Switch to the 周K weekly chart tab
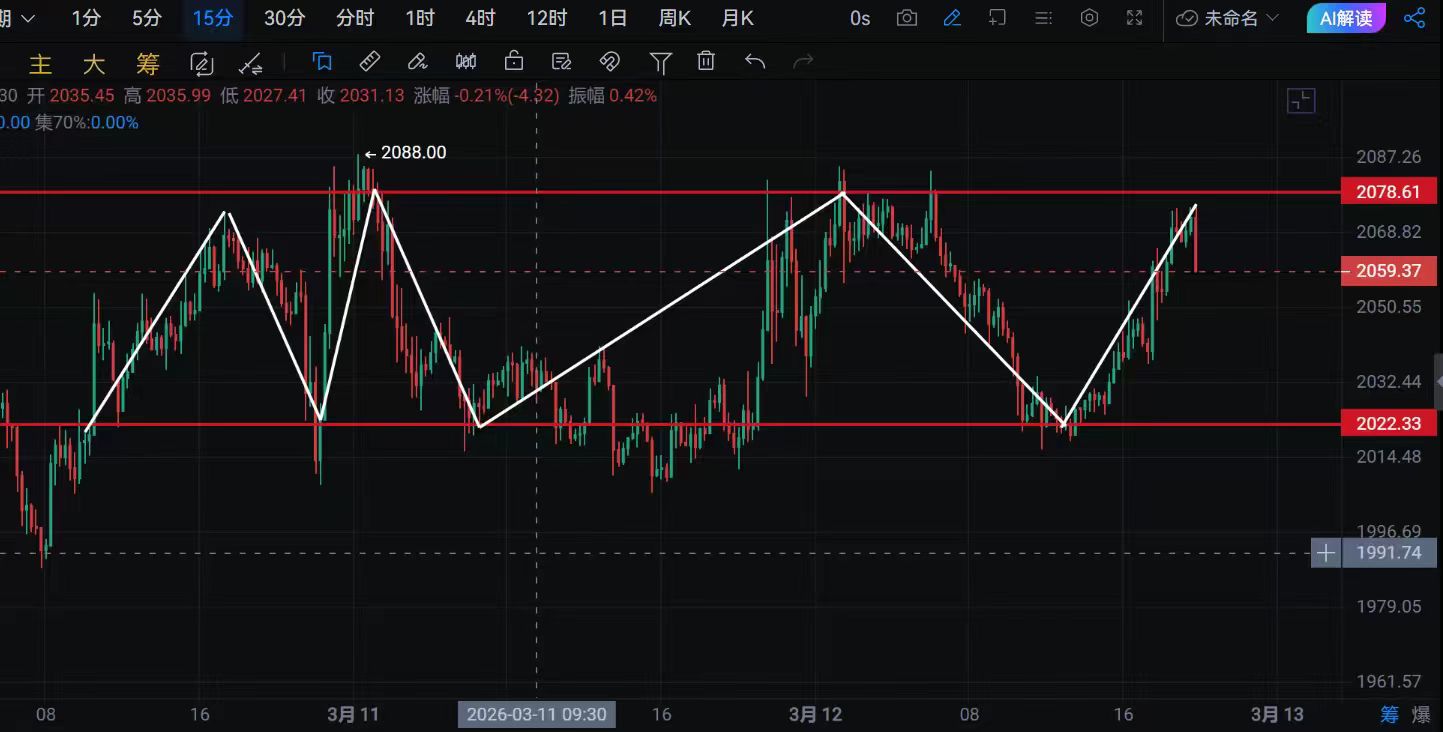1443x732 pixels. coord(674,18)
